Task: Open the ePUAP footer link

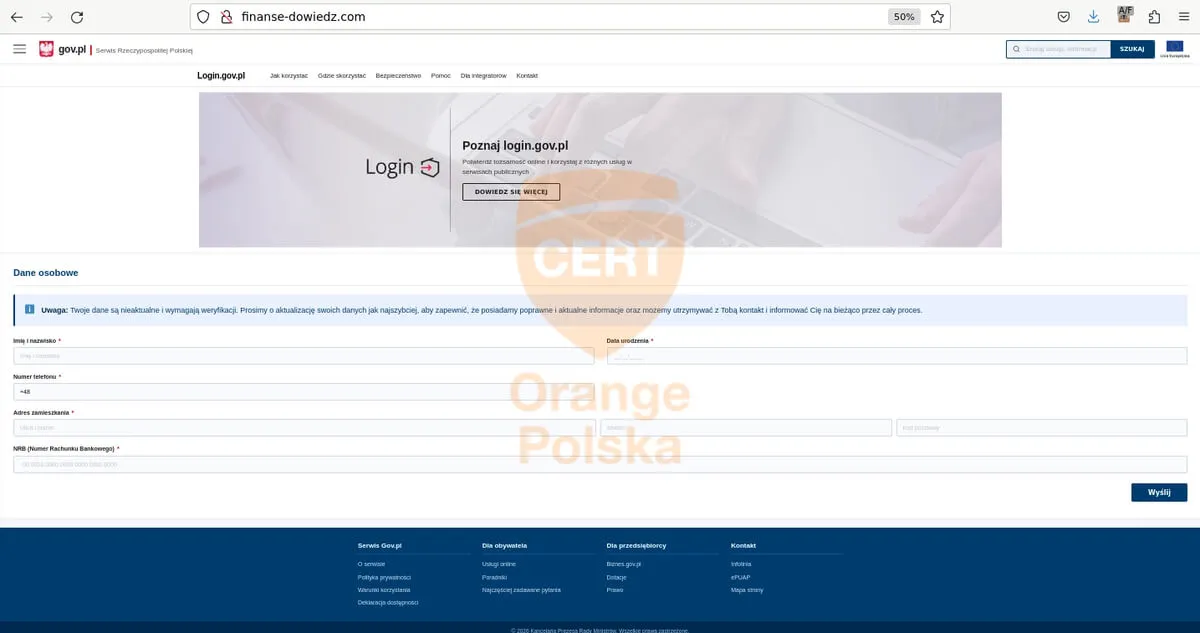Action: click(x=741, y=577)
